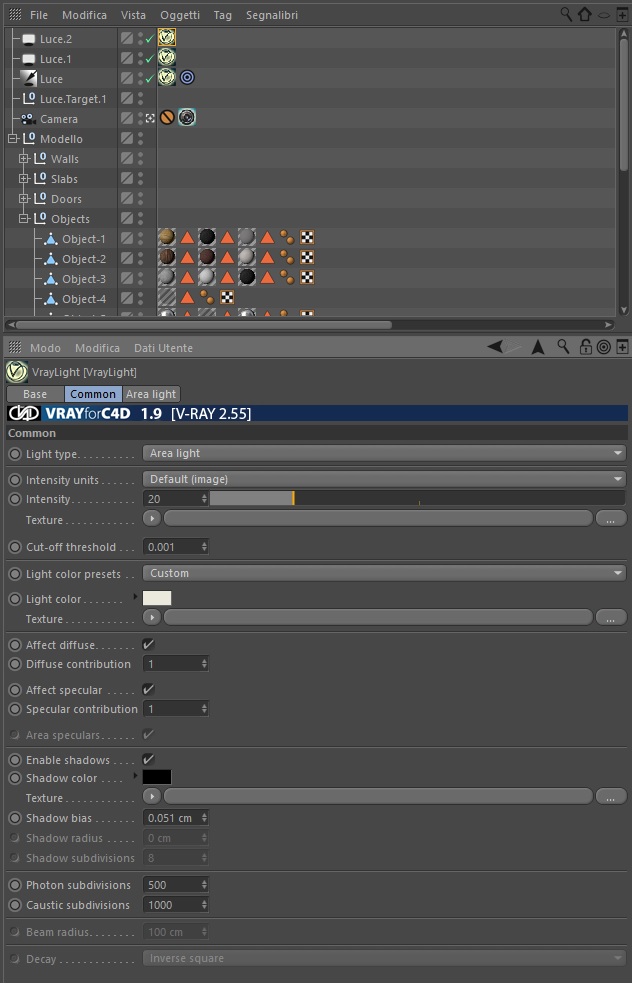Screen dimensions: 632x984
Task: Toggle layer square on Walls row
Action: point(127,158)
